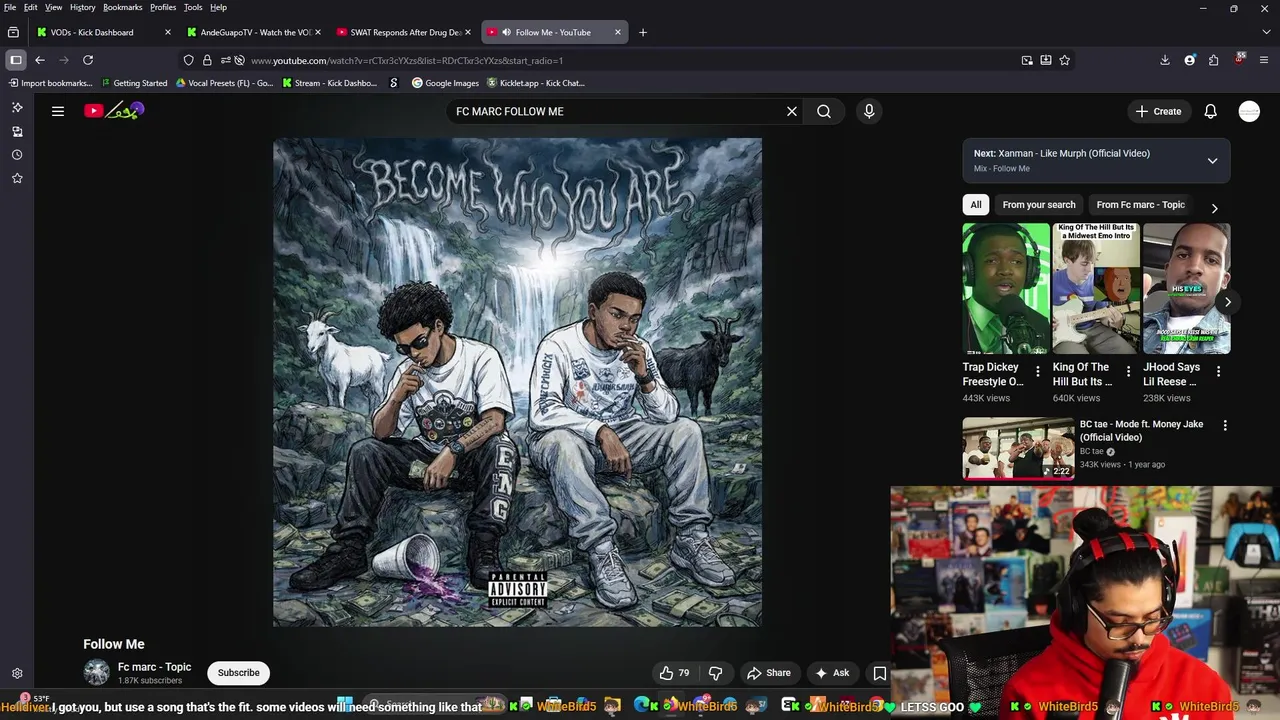Viewport: 1280px width, 720px height.
Task: Click the Ask button
Action: point(832,673)
